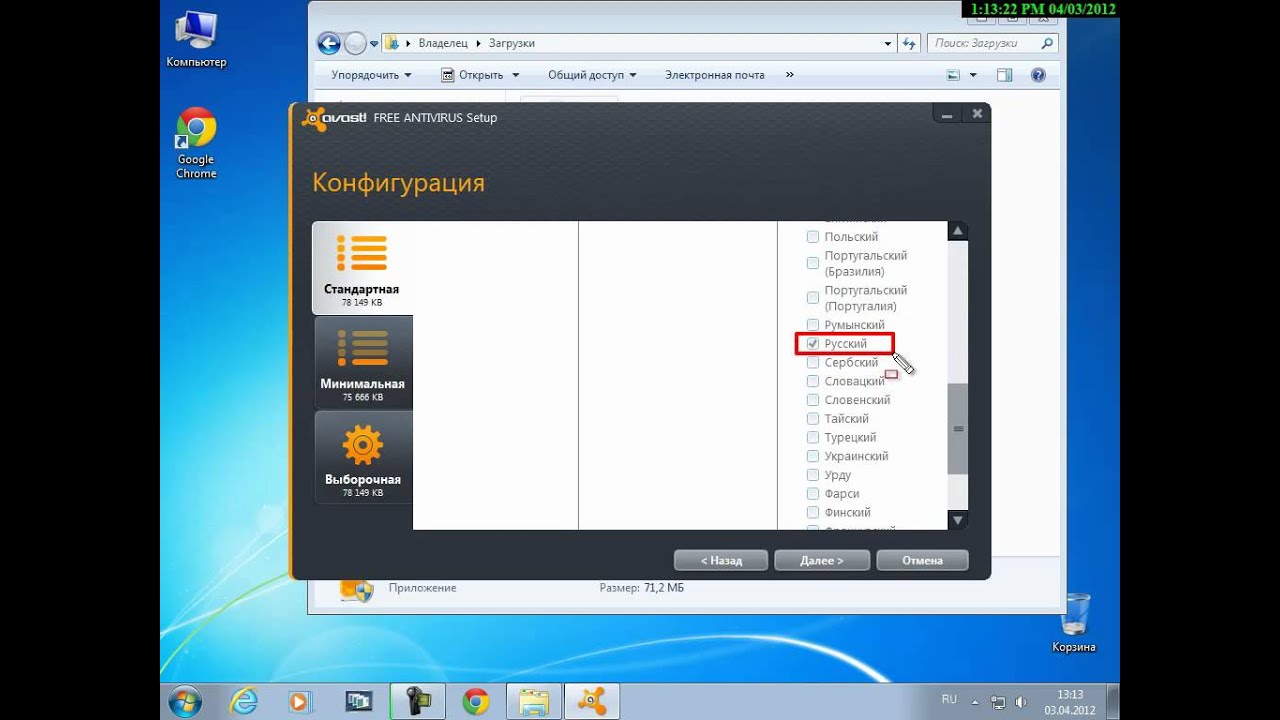1280x720 pixels.
Task: Check the Украинский language checkbox
Action: 813,456
